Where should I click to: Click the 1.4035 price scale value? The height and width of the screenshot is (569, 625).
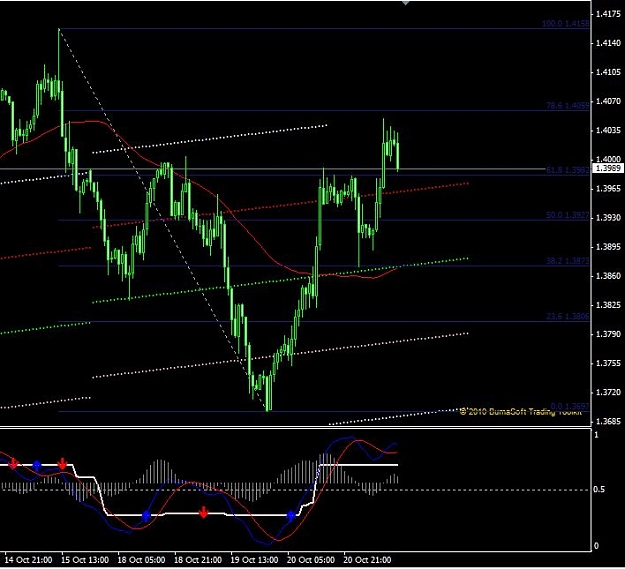tap(608, 130)
